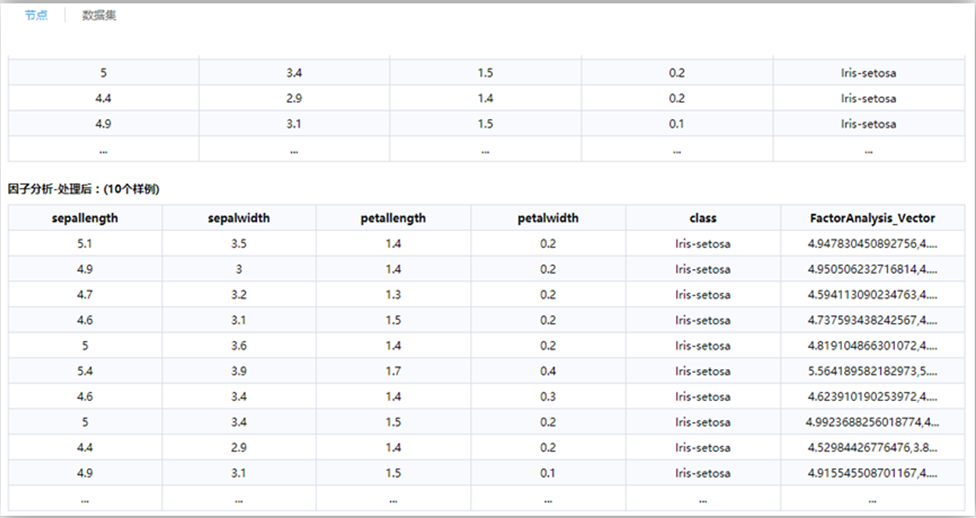Select the sepallength cell with value 5.4
This screenshot has height=518, width=976.
tap(85, 371)
